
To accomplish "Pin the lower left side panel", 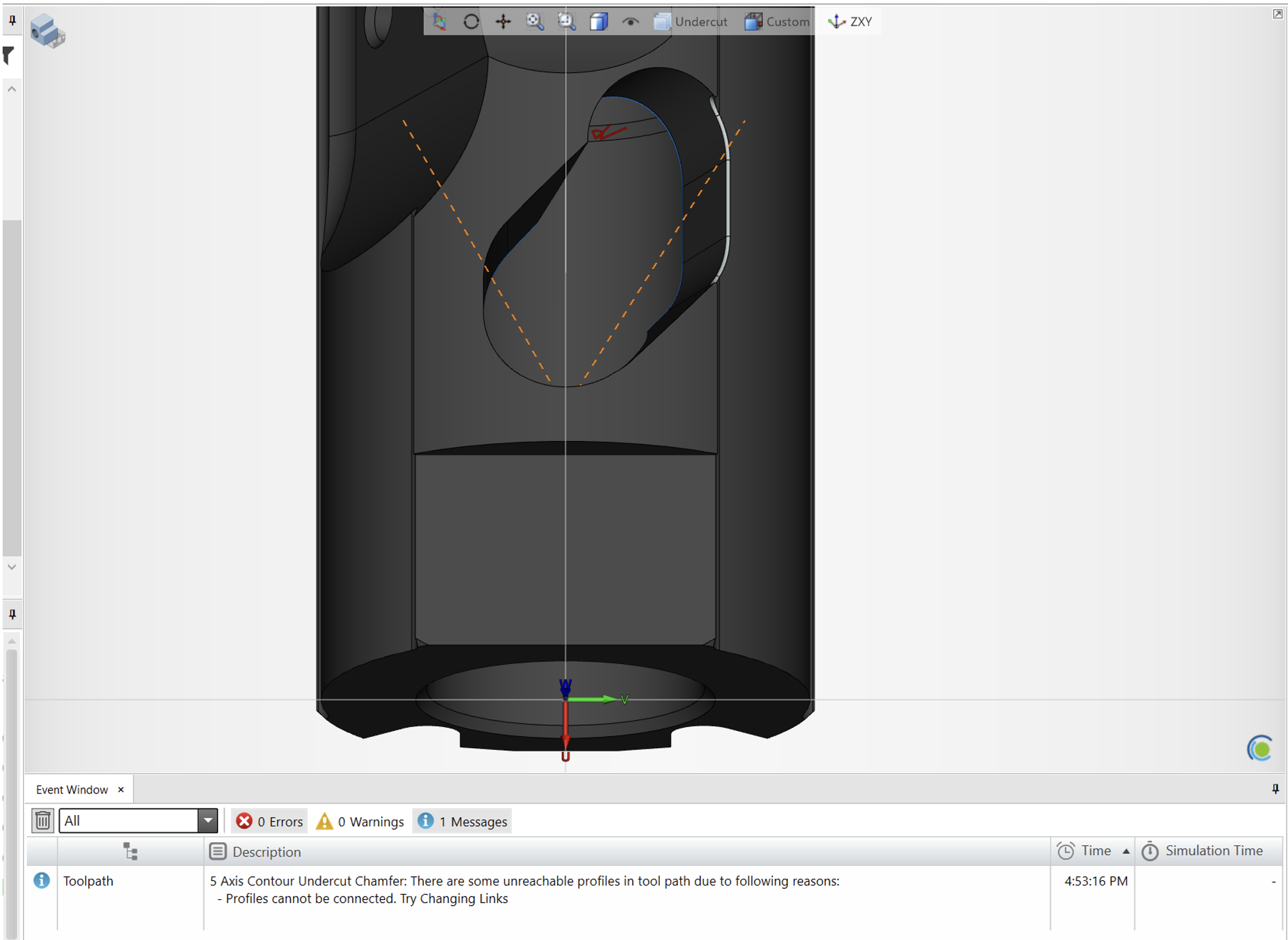I will 12,615.
